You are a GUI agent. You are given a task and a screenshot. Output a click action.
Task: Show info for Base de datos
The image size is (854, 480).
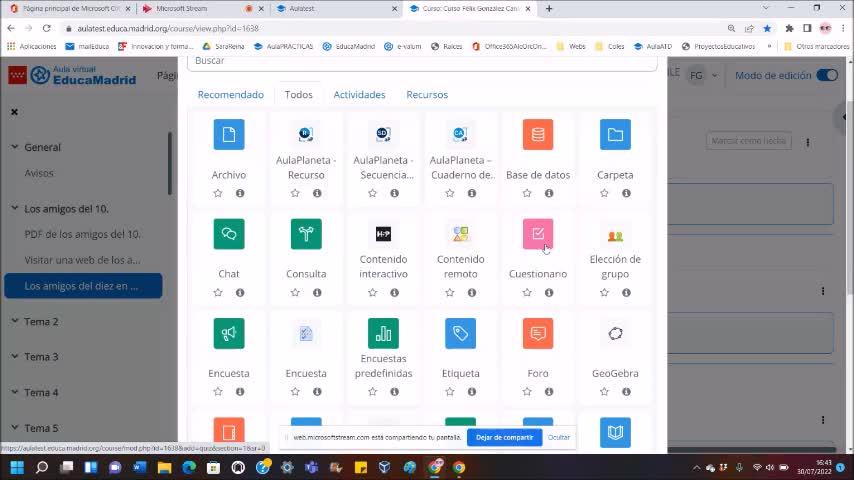pyautogui.click(x=549, y=193)
